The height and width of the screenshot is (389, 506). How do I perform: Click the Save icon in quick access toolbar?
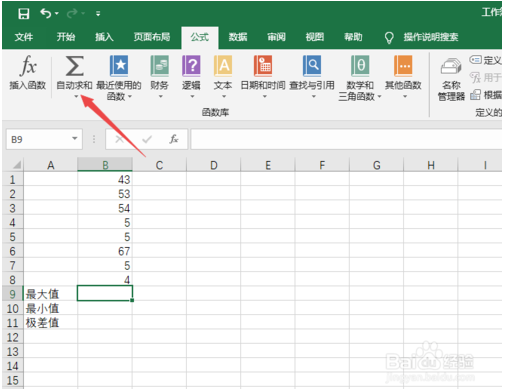pos(23,14)
